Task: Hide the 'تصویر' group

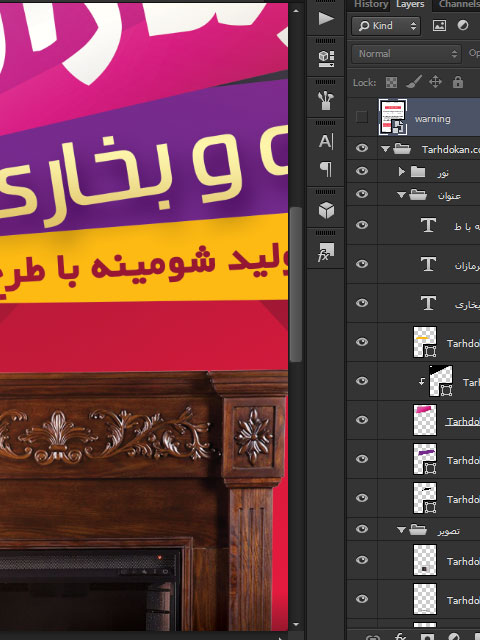Action: pos(362,529)
